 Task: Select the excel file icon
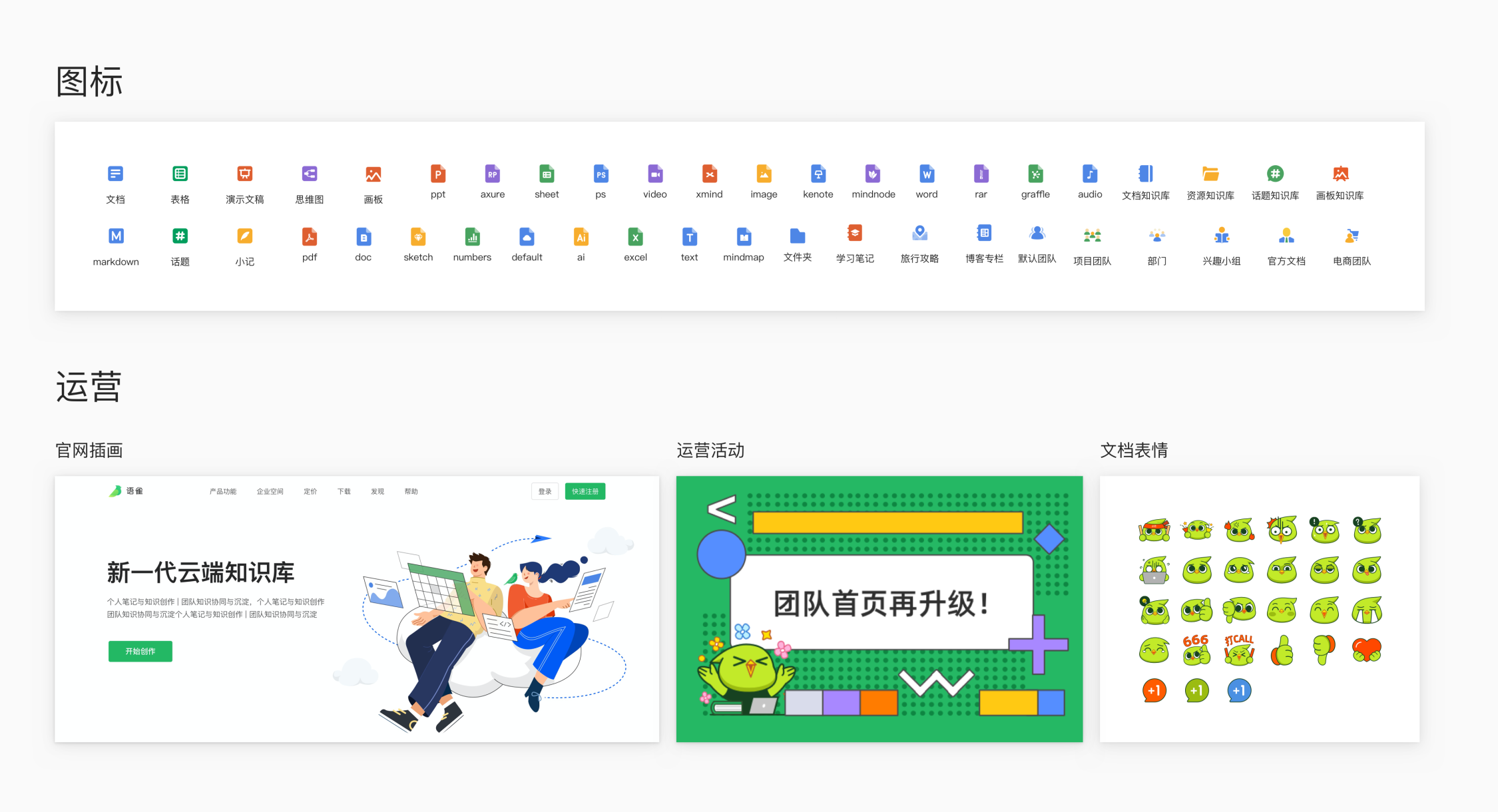635,237
